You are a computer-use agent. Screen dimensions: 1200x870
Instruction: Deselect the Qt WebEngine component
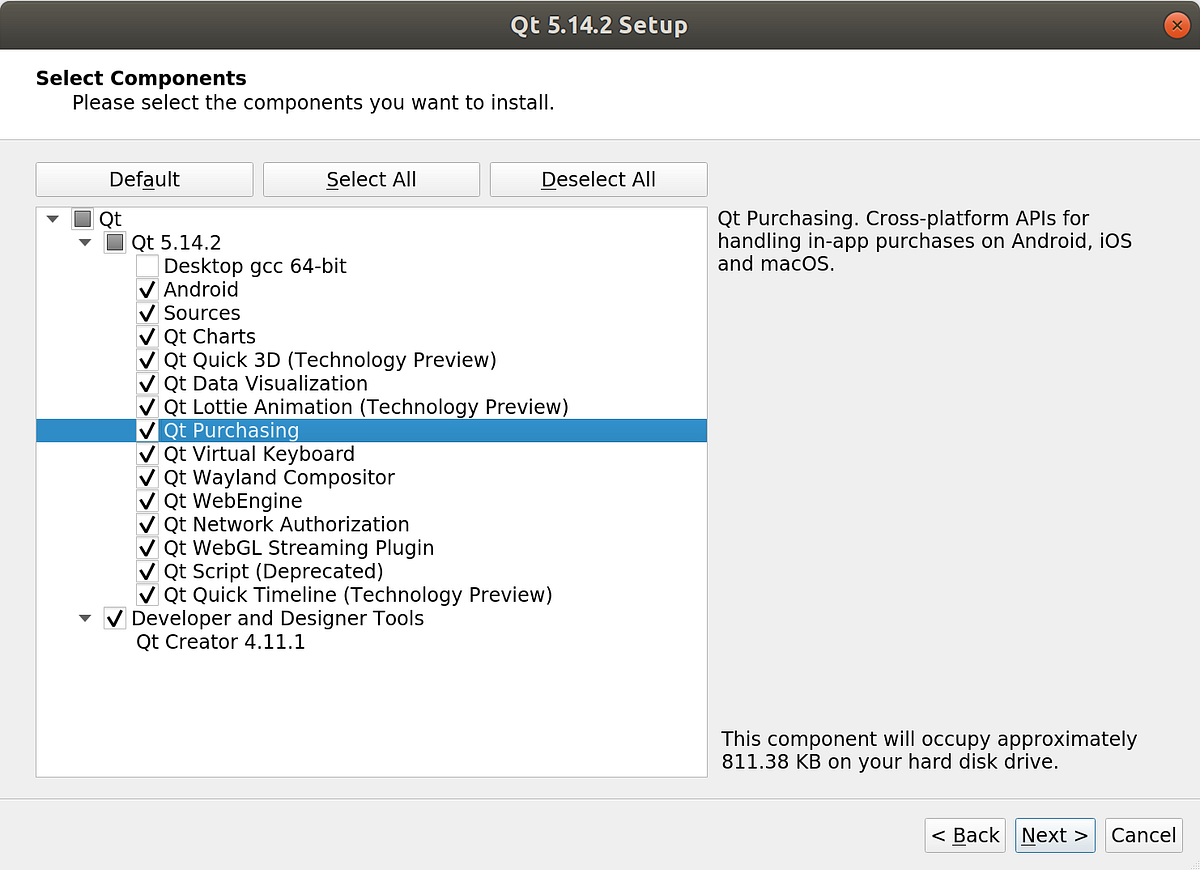tap(146, 500)
